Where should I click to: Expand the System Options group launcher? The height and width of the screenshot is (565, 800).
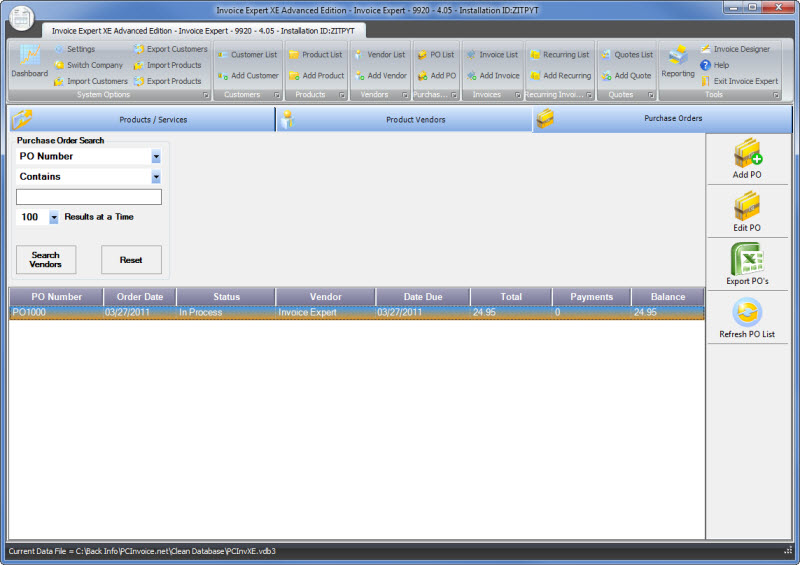(x=206, y=95)
